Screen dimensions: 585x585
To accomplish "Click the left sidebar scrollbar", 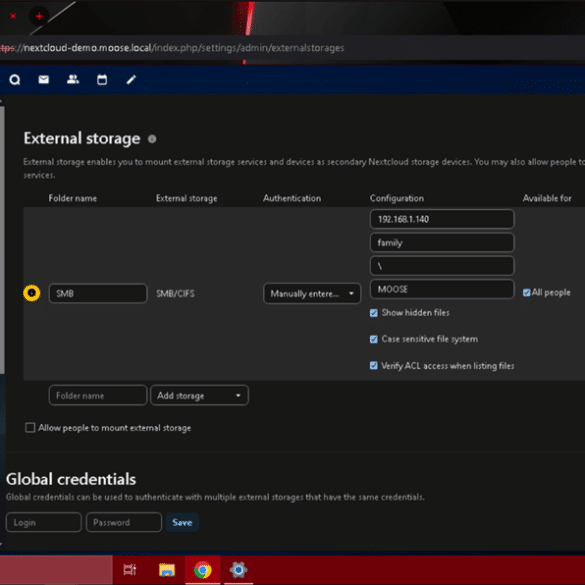I will [x=2, y=239].
